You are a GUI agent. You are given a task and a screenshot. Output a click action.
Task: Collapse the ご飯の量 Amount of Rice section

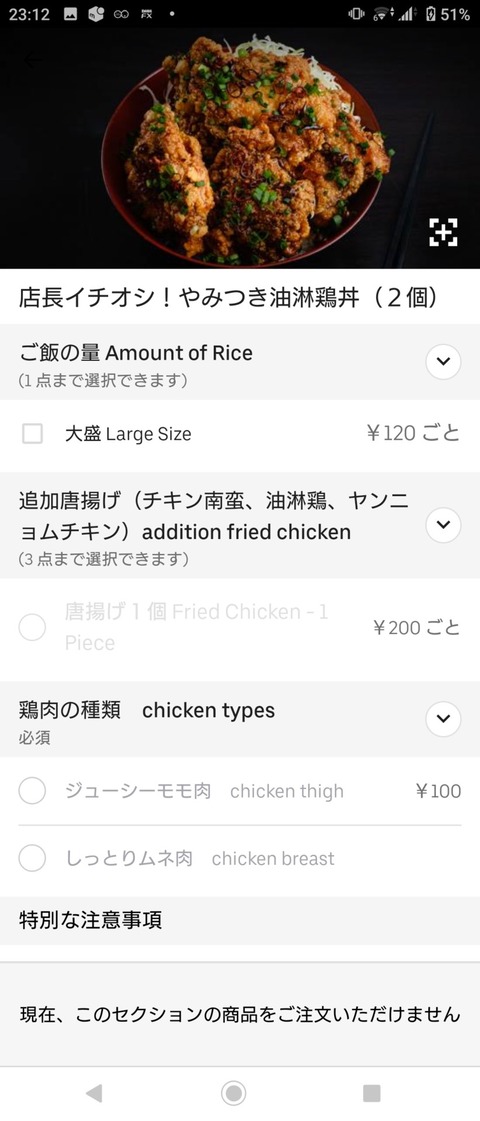point(444,361)
